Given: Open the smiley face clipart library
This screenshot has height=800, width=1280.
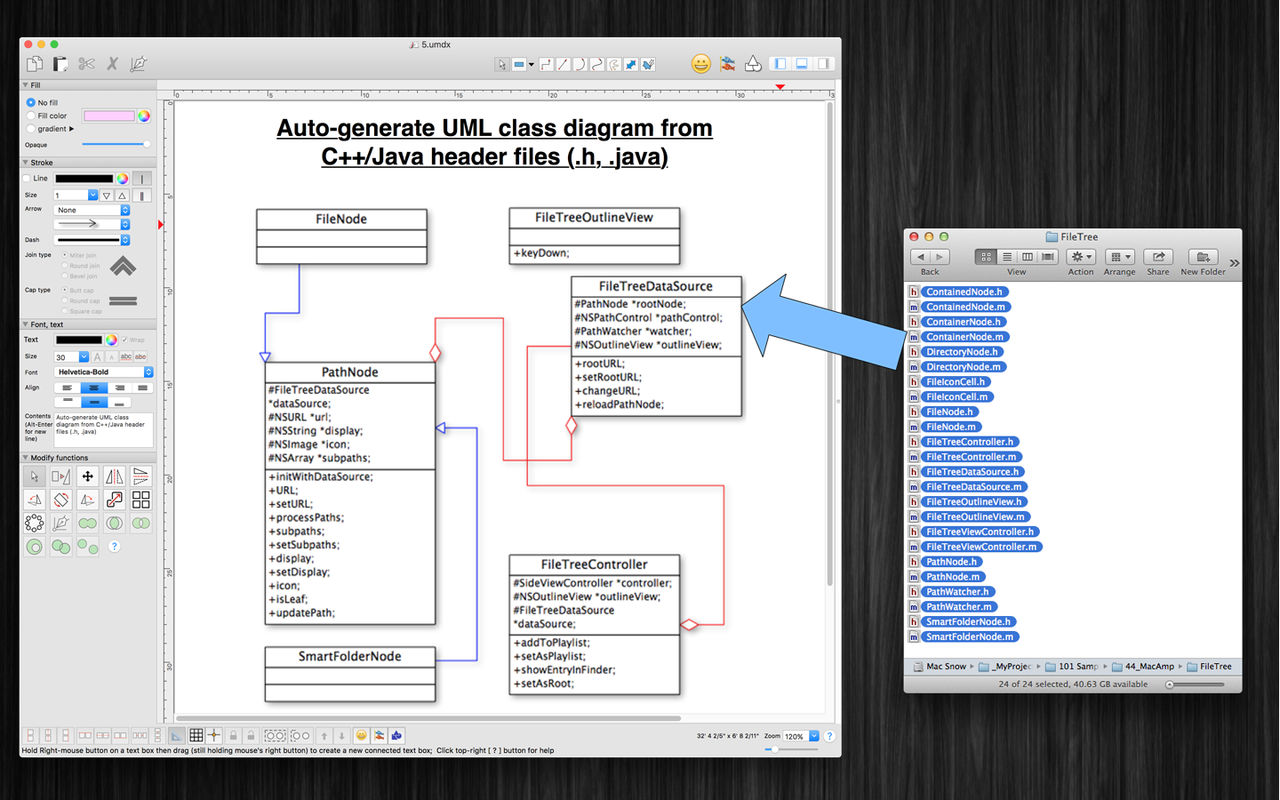Looking at the screenshot, I should [701, 64].
